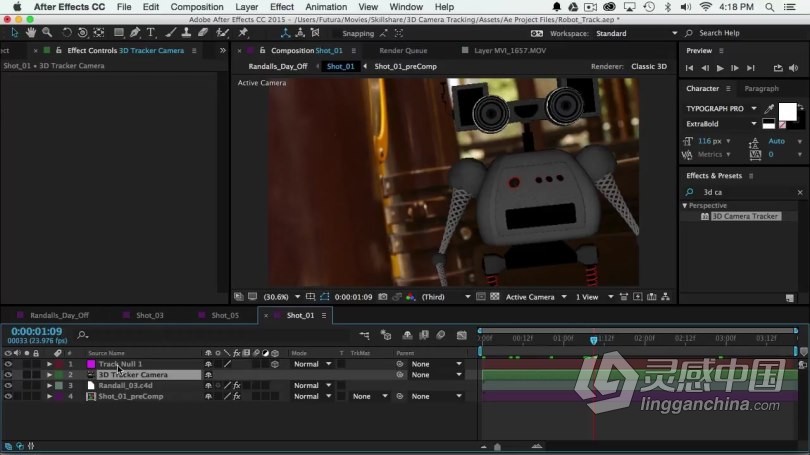Image resolution: width=810 pixels, height=455 pixels.
Task: Open the Workspace Standard dropdown
Action: (x=636, y=34)
